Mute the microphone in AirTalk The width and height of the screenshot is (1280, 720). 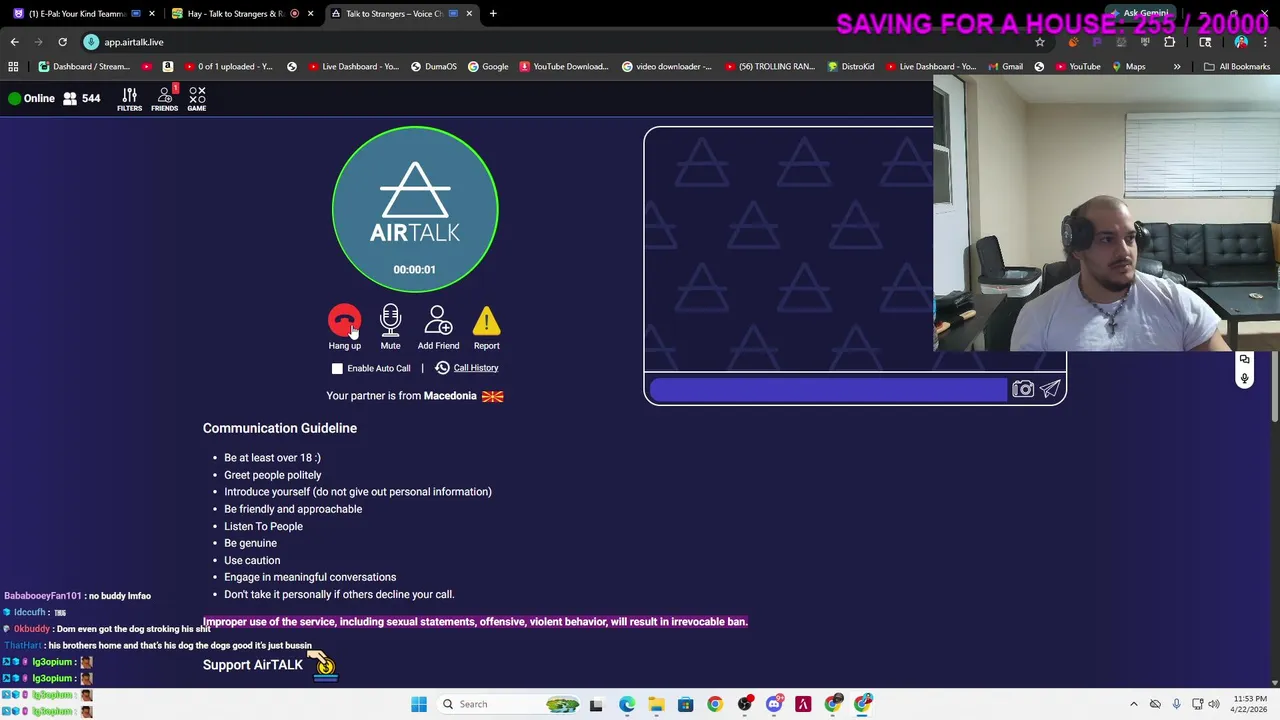(x=390, y=321)
